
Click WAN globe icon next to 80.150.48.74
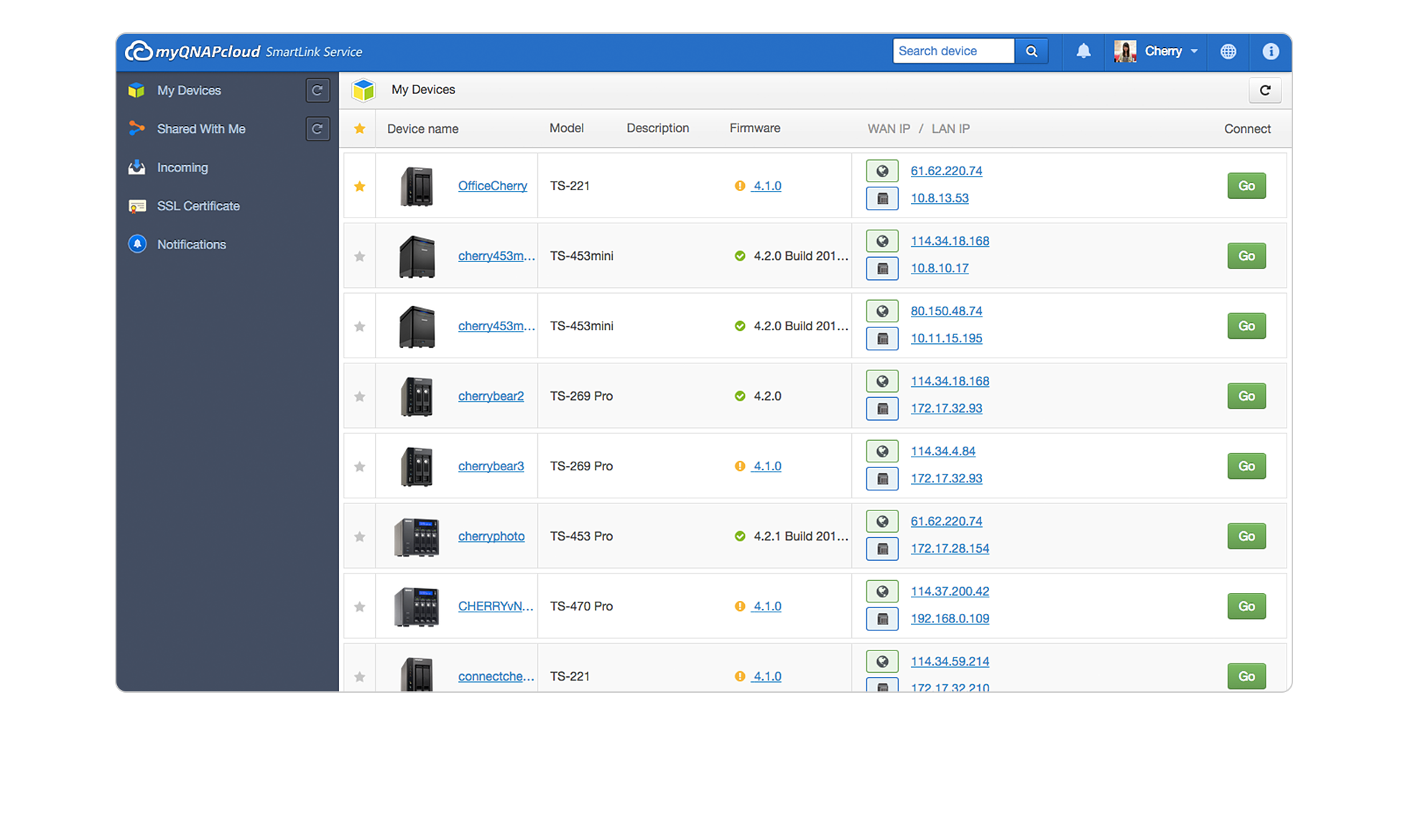882,311
